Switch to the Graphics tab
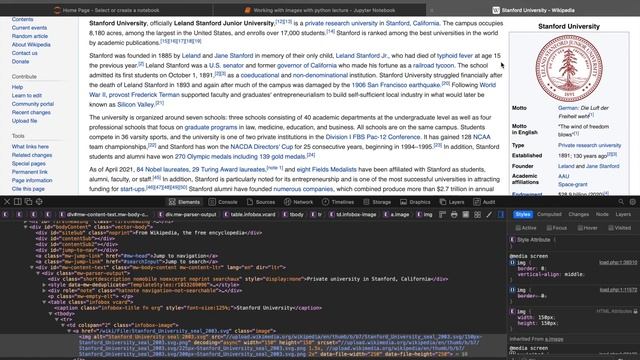This screenshot has width=640, height=360. point(415,202)
